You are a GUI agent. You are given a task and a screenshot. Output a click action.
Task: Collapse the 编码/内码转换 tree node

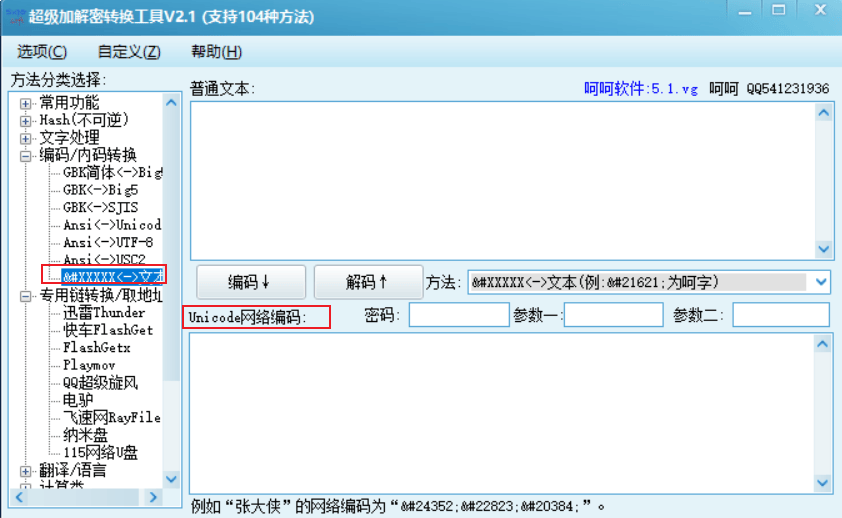[25, 156]
